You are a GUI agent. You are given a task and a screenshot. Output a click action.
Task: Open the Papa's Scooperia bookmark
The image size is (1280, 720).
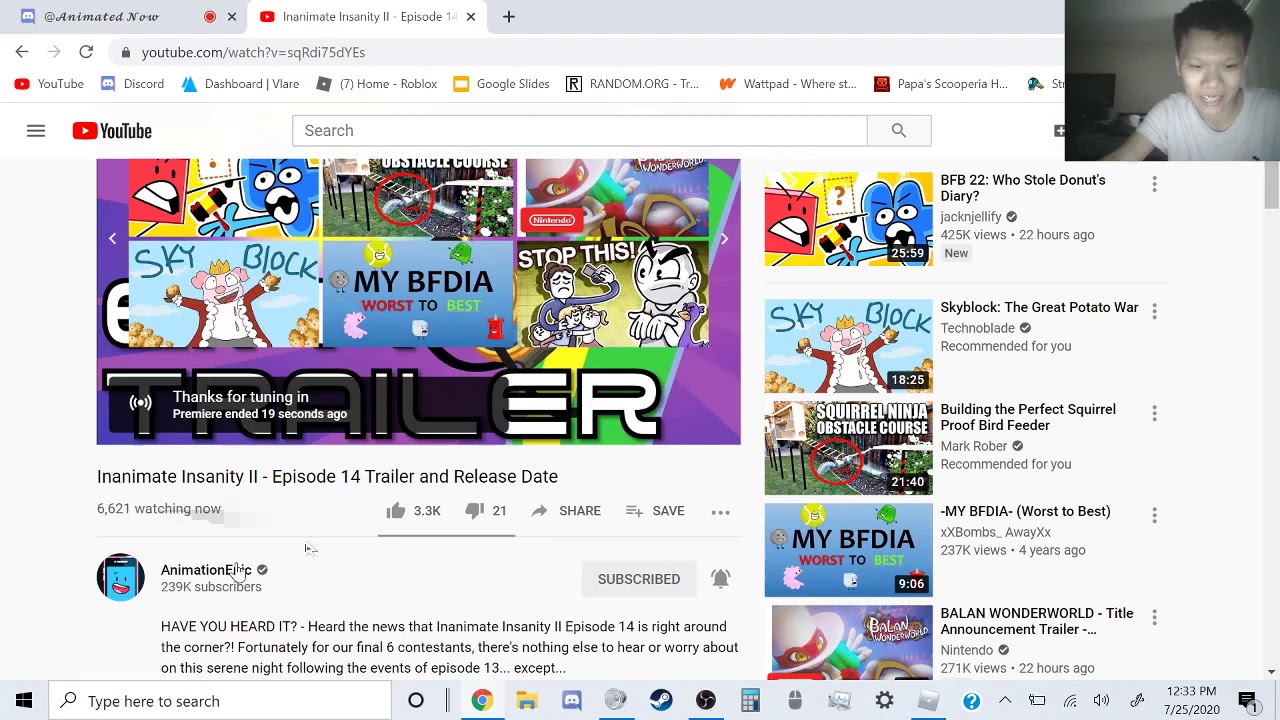pyautogui.click(x=941, y=84)
